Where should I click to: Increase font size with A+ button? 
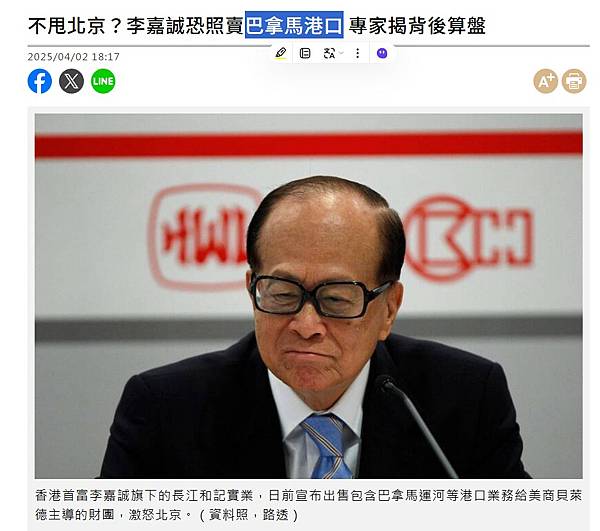pyautogui.click(x=546, y=81)
